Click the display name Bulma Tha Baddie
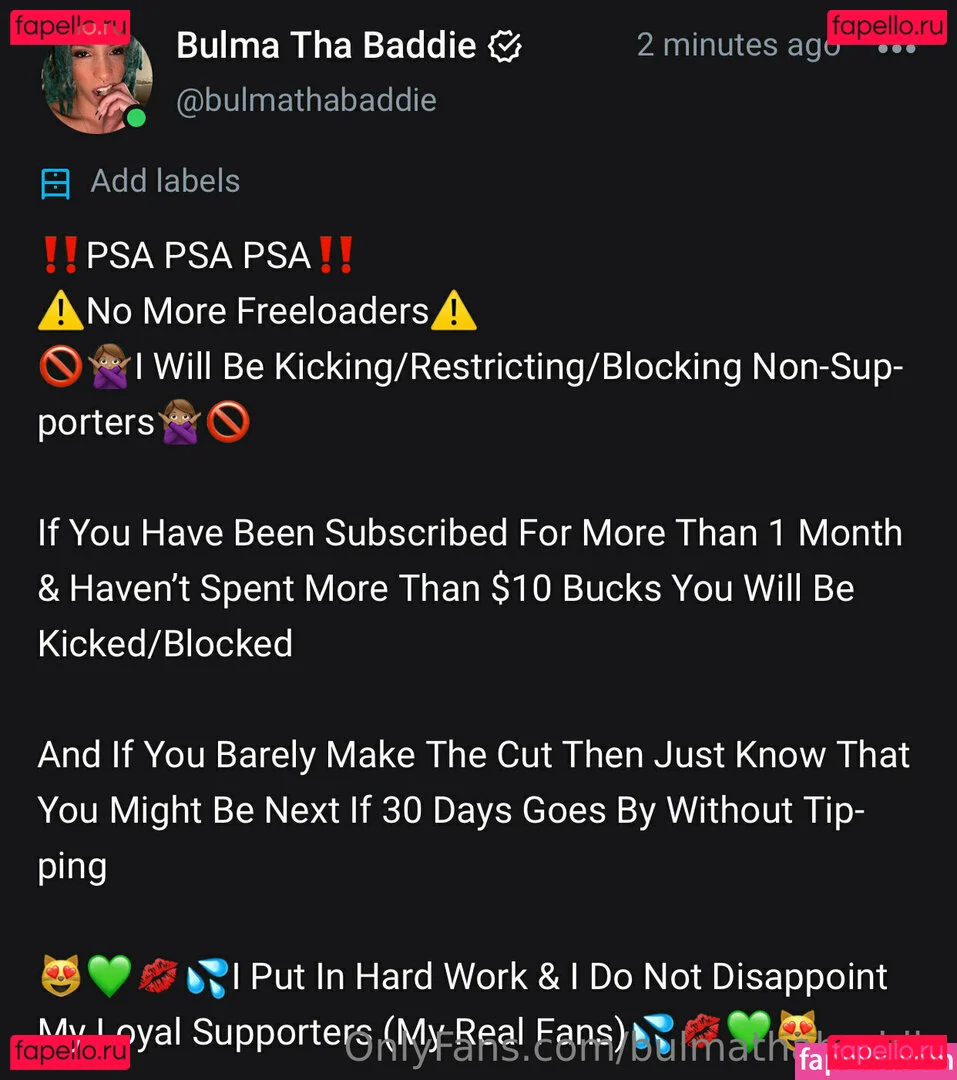 click(x=326, y=45)
